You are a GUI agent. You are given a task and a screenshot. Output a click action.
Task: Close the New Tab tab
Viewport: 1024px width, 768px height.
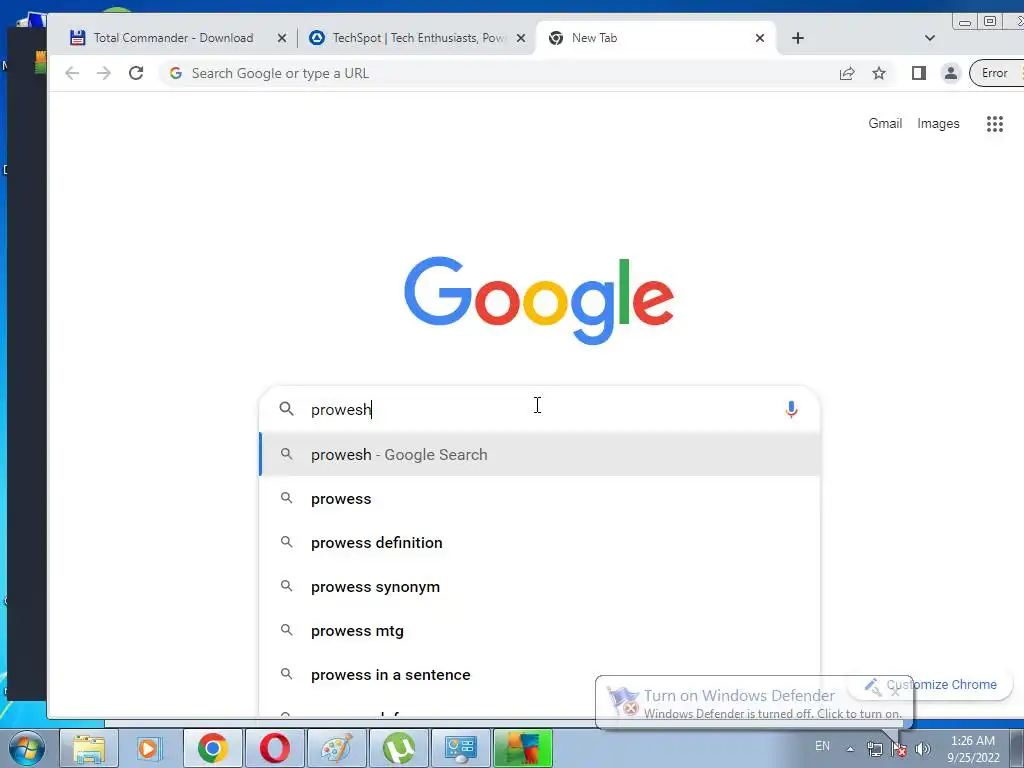760,38
